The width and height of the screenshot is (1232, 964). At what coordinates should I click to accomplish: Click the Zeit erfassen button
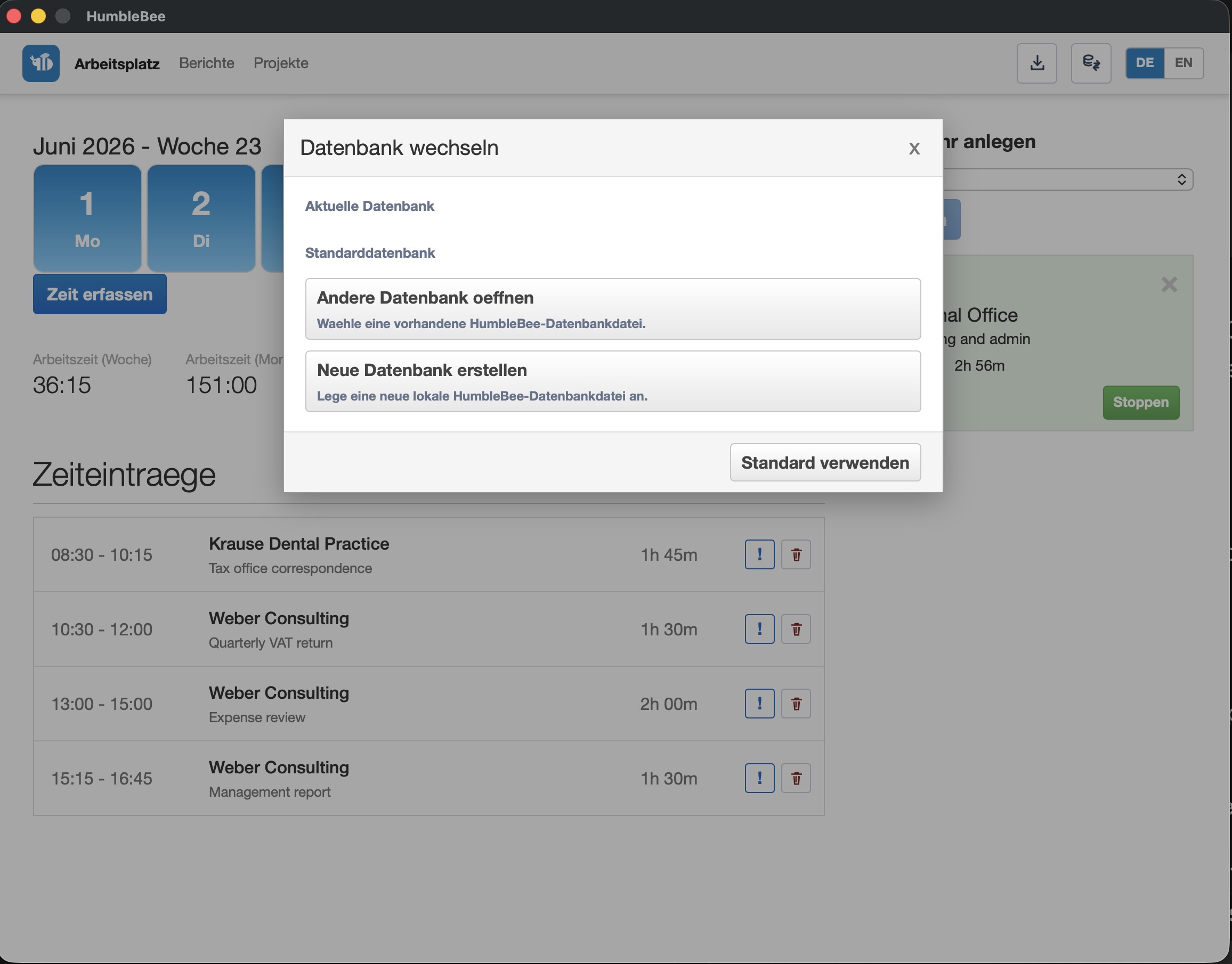click(99, 294)
